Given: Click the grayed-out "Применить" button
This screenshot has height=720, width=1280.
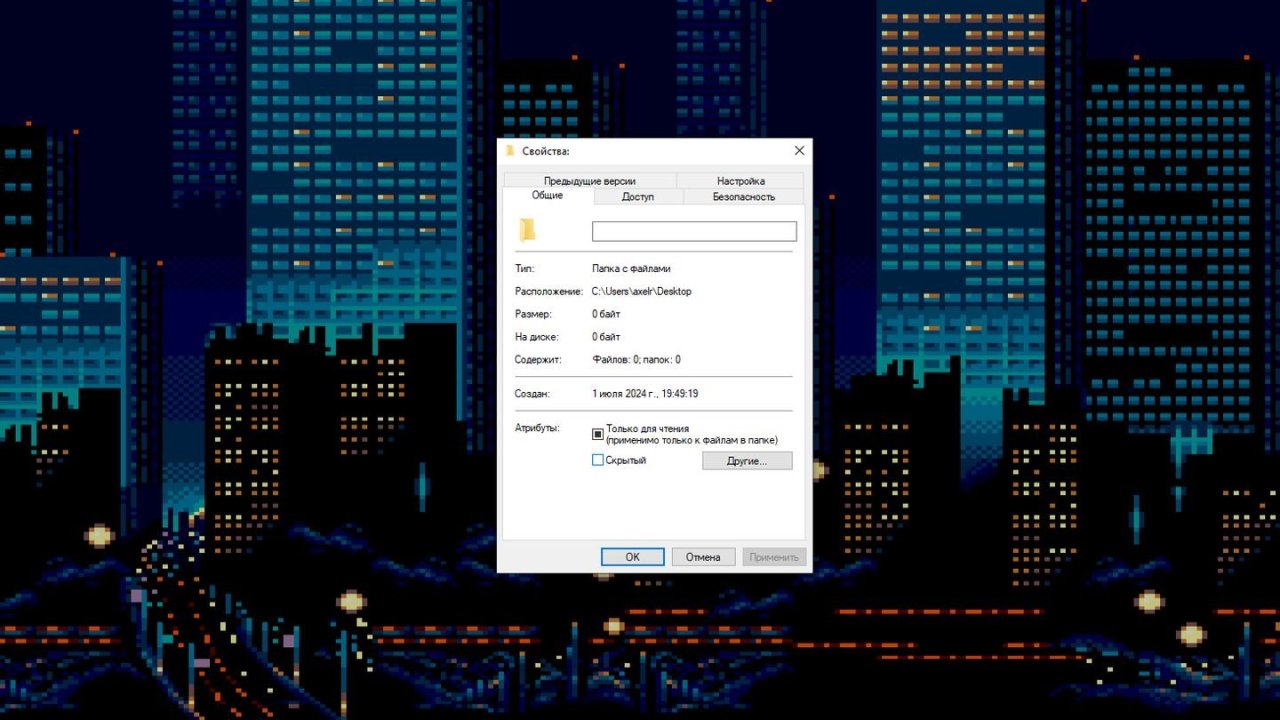Looking at the screenshot, I should (x=775, y=556).
